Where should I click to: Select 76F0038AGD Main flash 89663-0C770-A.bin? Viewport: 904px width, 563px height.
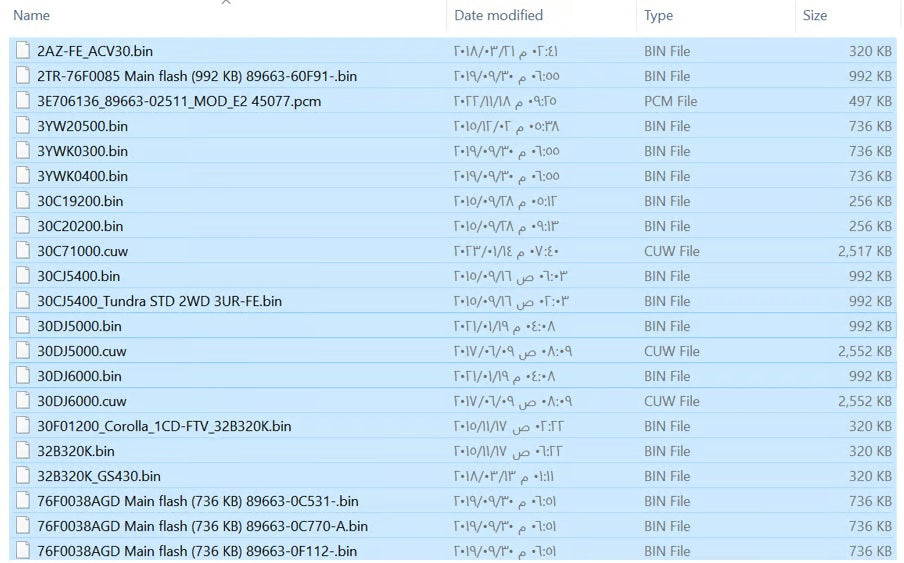pos(202,526)
